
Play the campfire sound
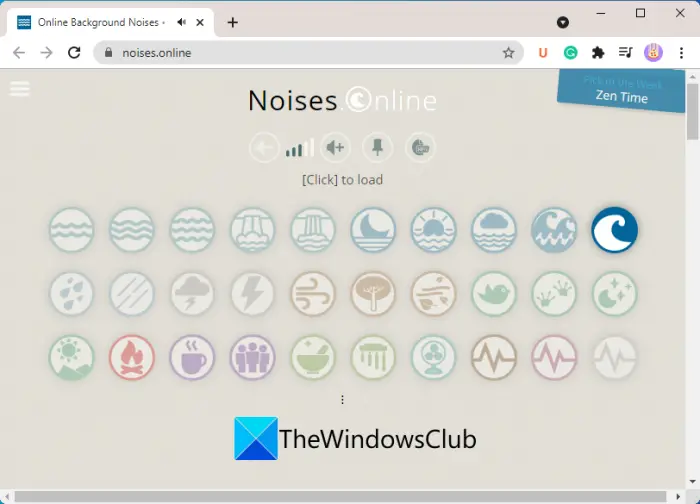[132, 357]
